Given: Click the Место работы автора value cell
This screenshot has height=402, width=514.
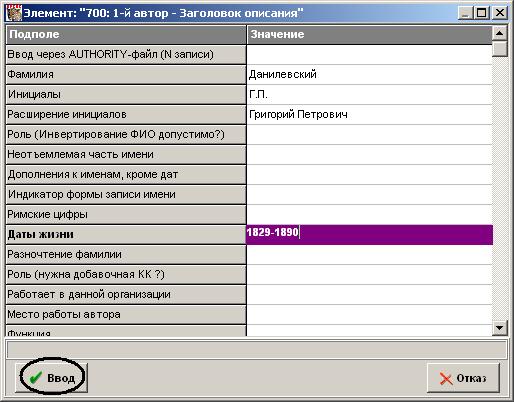Looking at the screenshot, I should point(369,314).
